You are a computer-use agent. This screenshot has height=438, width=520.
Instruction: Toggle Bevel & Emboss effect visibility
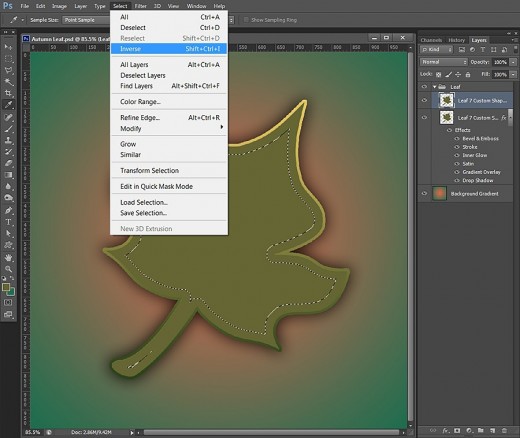pyautogui.click(x=457, y=138)
